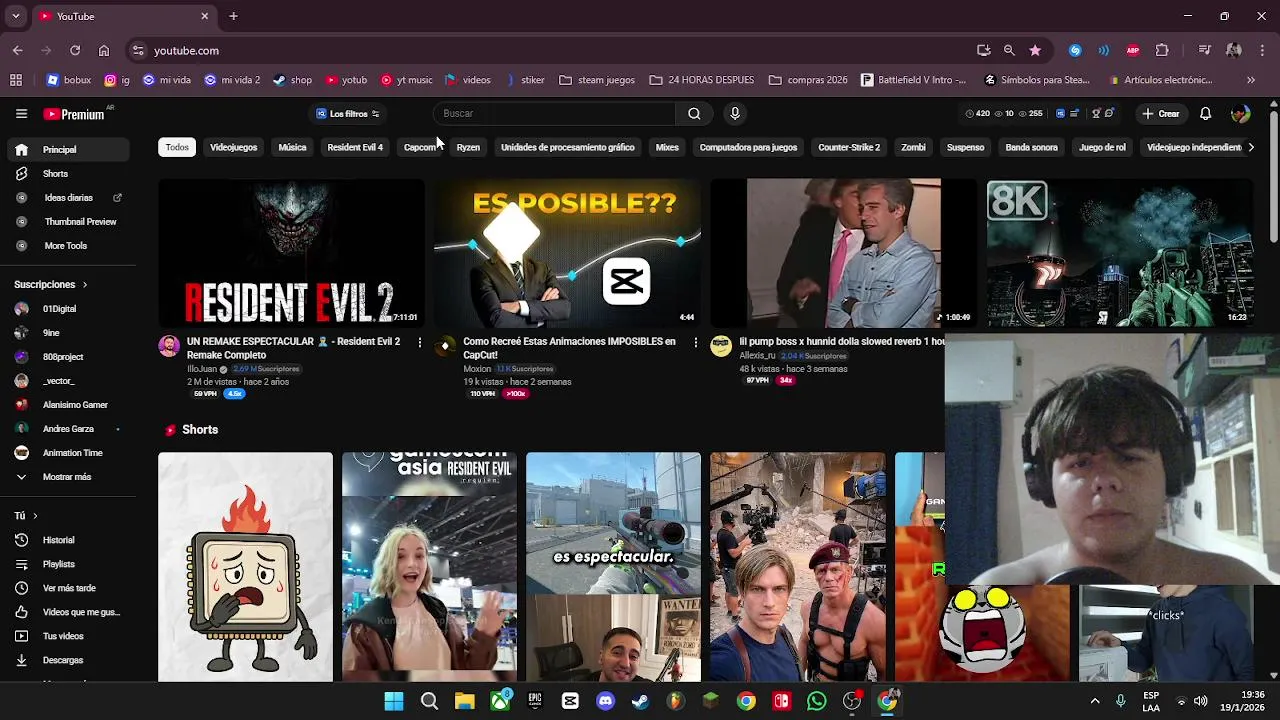Image resolution: width=1280 pixels, height=720 pixels.
Task: Open the Andres Garza subscription
Action: [66, 429]
